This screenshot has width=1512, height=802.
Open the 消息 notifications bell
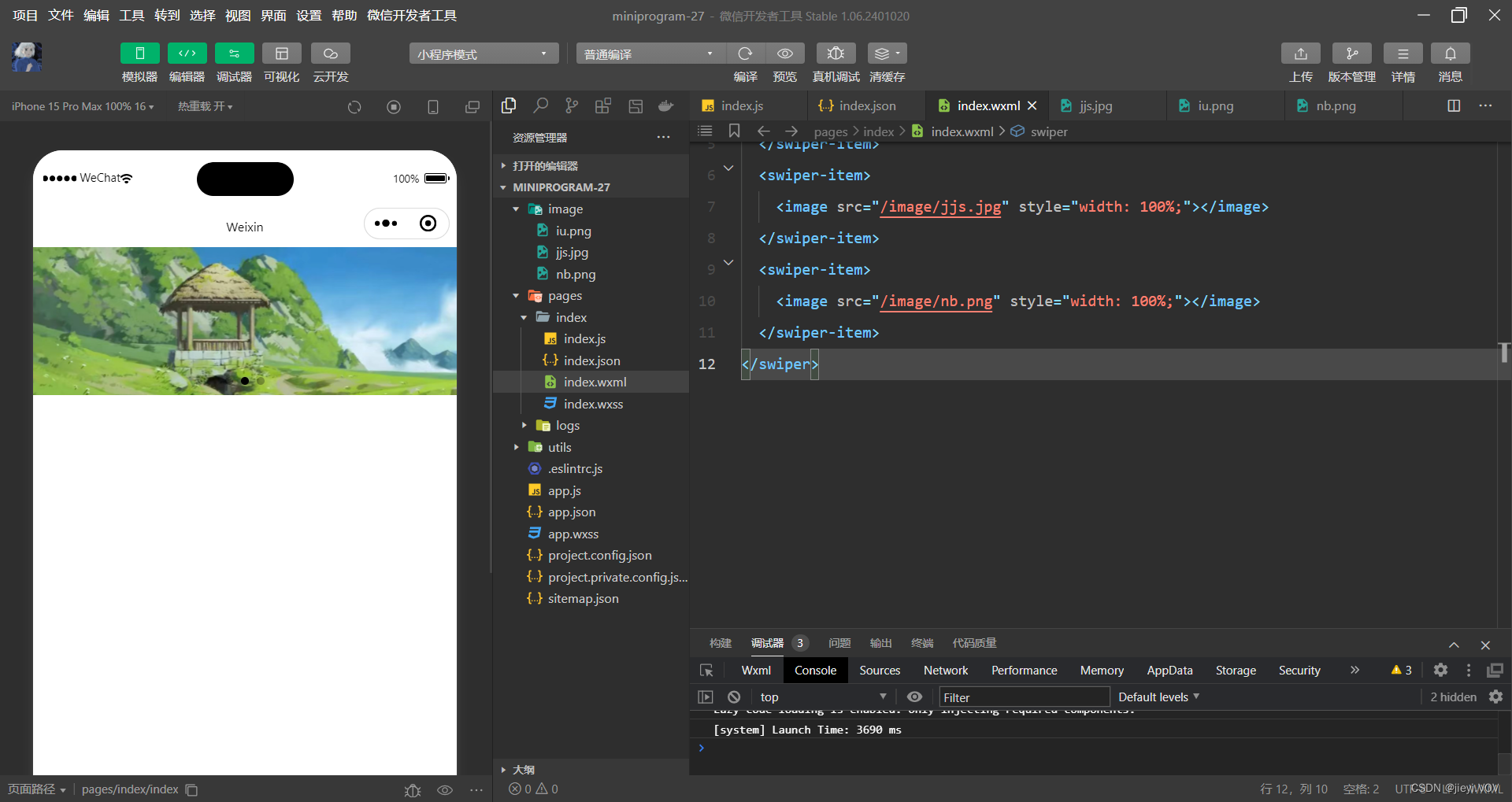(1450, 54)
